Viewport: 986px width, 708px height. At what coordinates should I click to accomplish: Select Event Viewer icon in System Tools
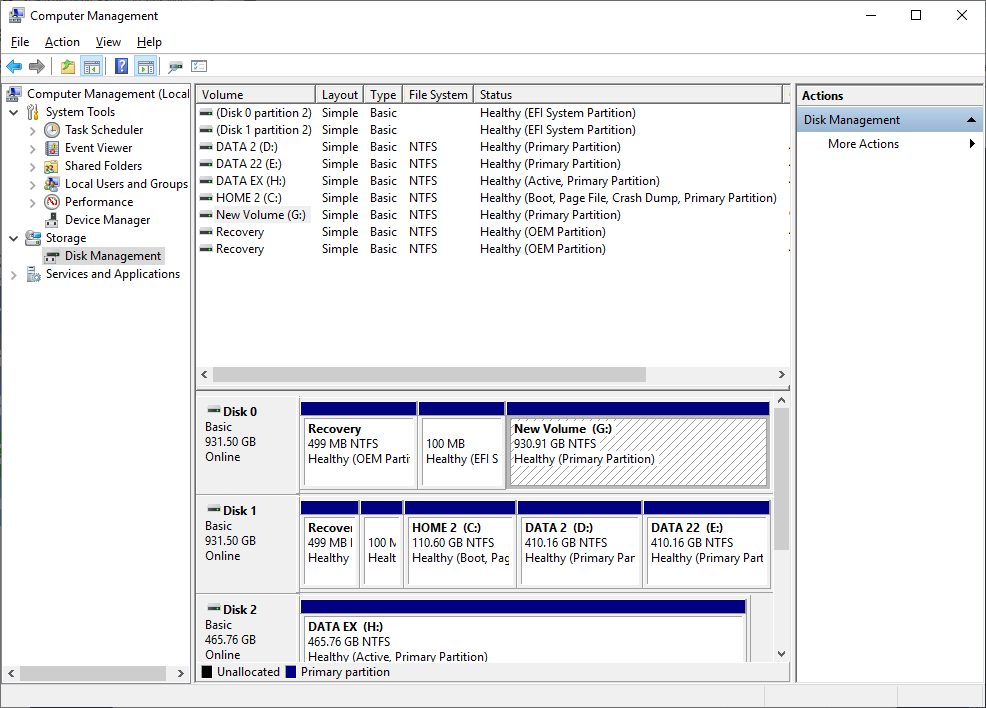pos(52,148)
